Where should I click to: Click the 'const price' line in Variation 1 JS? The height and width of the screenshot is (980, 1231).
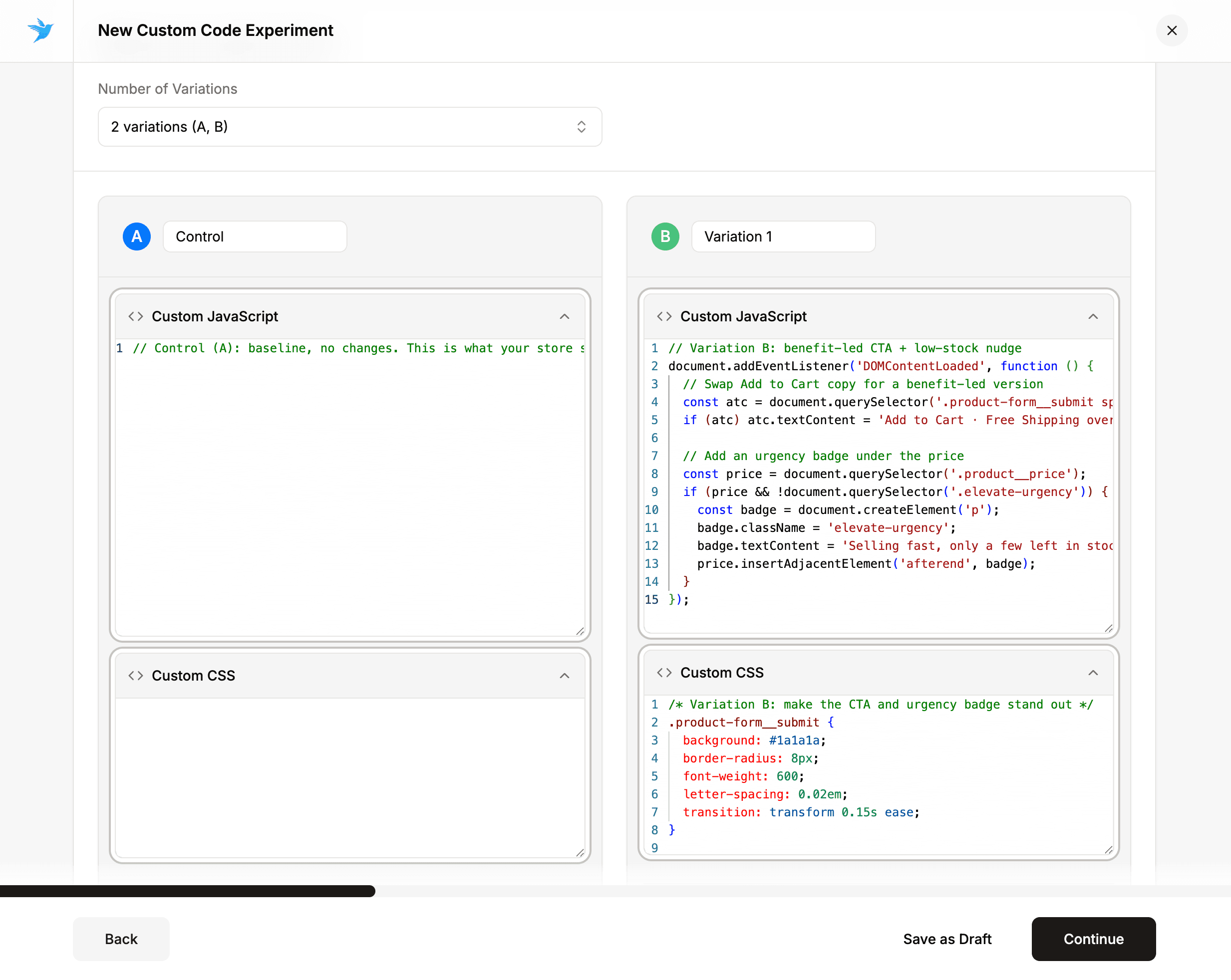[x=884, y=474]
